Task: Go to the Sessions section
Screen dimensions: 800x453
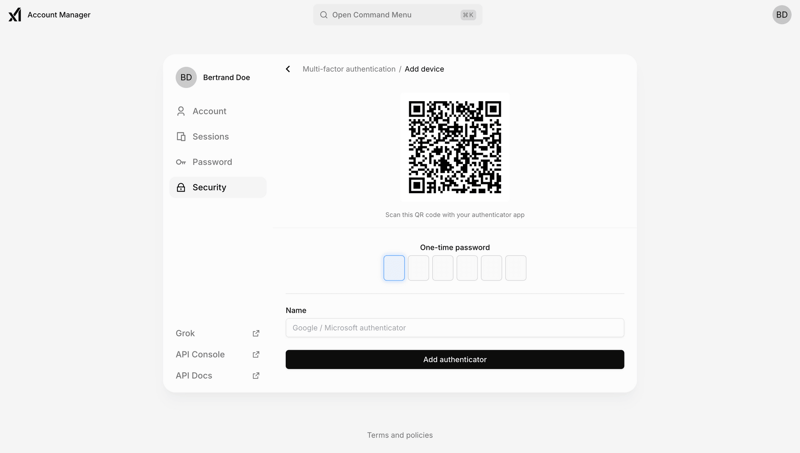Action: tap(218, 136)
